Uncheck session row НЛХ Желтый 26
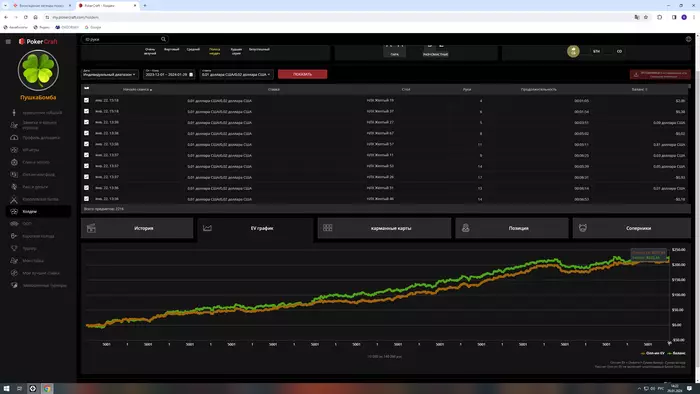700x394 pixels. click(x=86, y=177)
